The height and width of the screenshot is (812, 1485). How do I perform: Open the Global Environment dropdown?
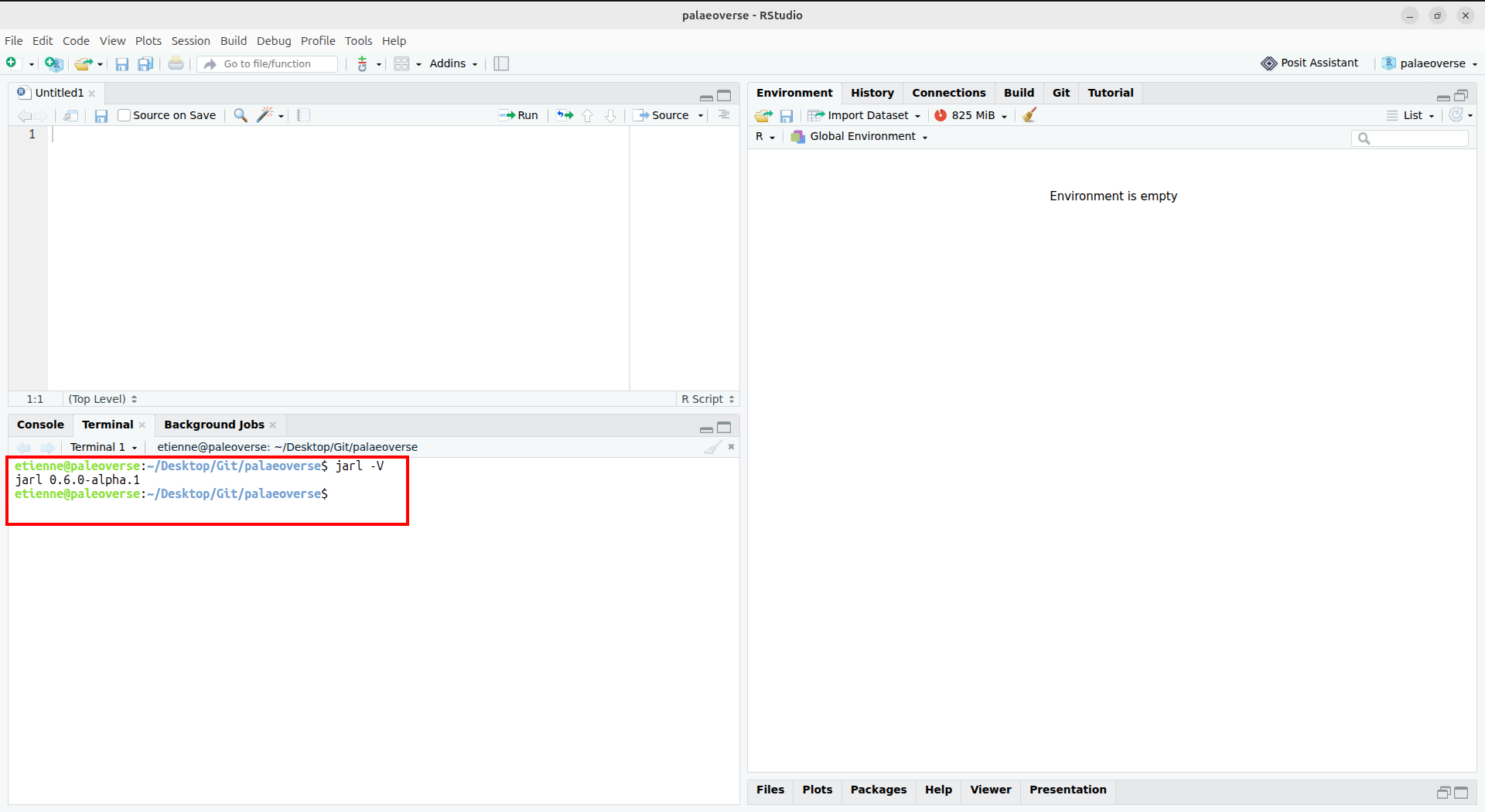click(x=859, y=136)
